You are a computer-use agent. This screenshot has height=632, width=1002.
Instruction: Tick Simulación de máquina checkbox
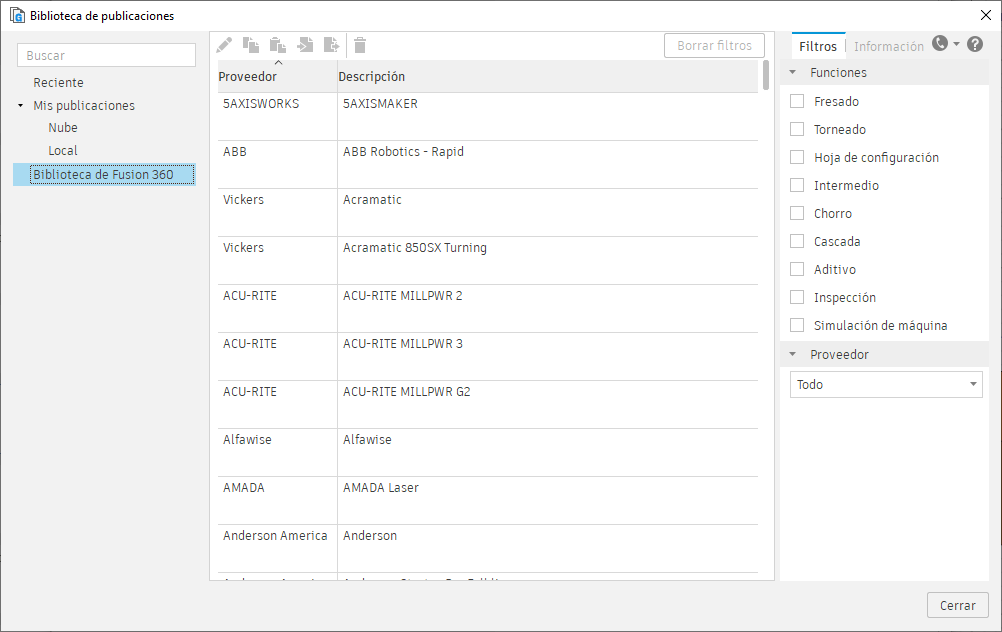(797, 325)
